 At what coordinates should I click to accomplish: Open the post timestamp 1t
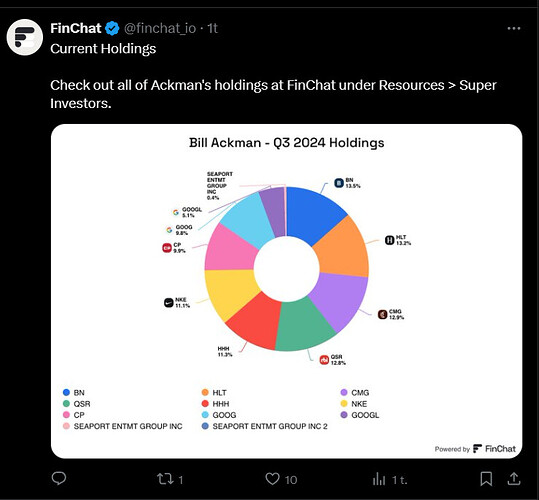pos(212,29)
